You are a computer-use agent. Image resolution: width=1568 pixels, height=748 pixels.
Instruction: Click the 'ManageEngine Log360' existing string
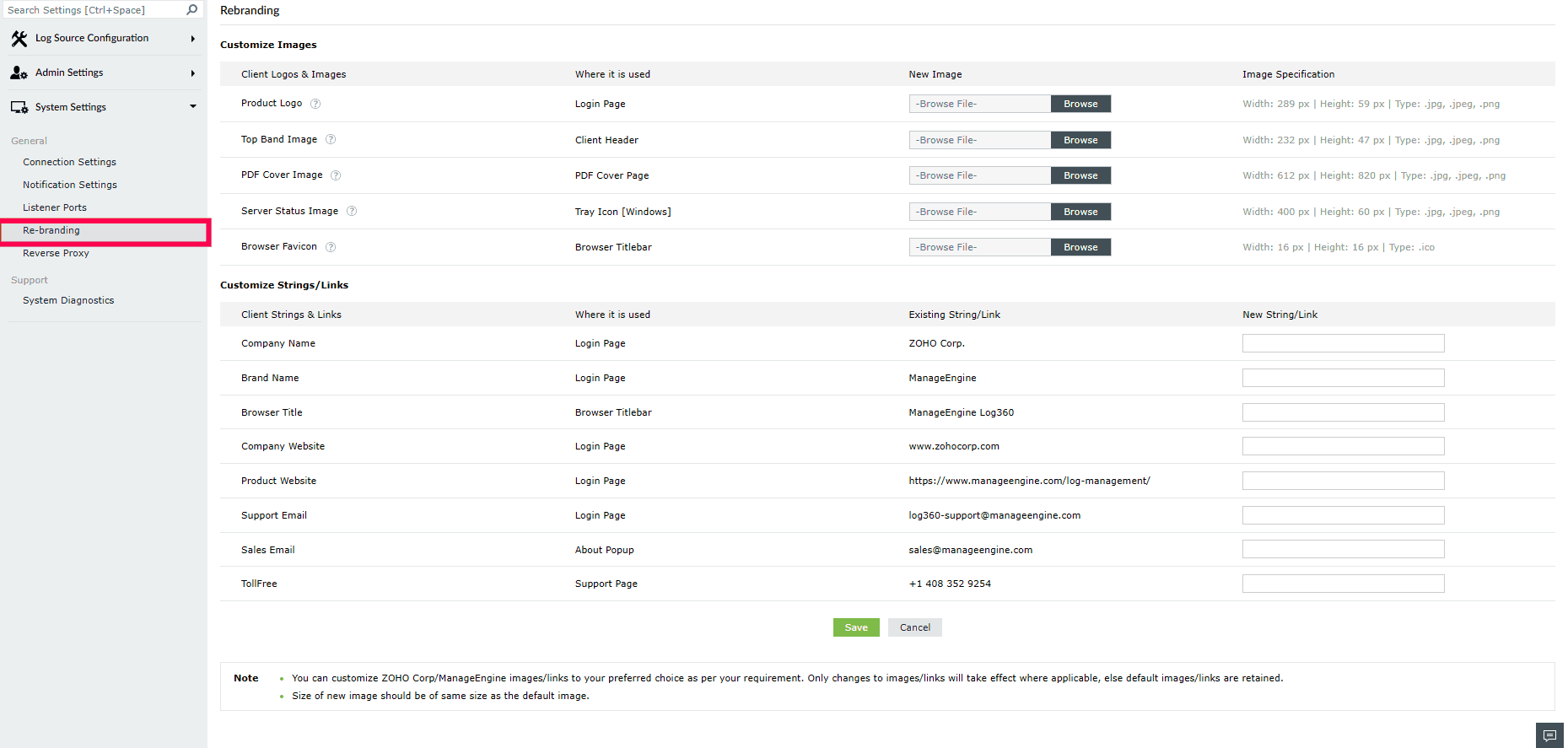pos(961,412)
